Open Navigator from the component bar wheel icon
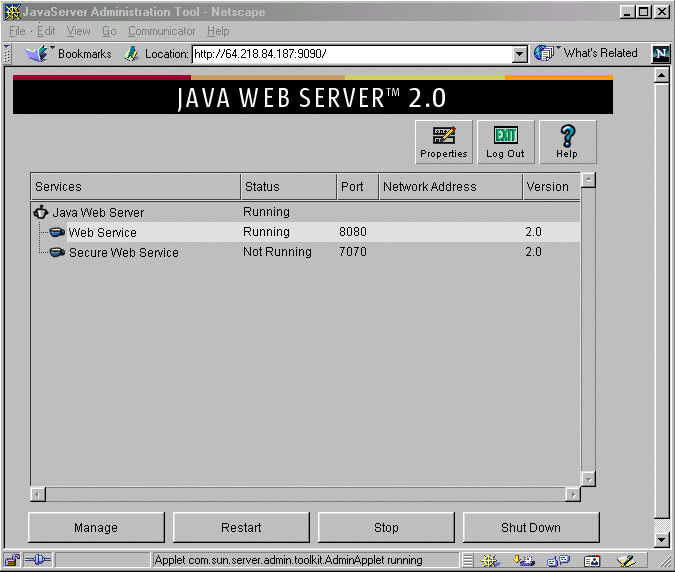Screen dimensions: 675x572 (490, 560)
